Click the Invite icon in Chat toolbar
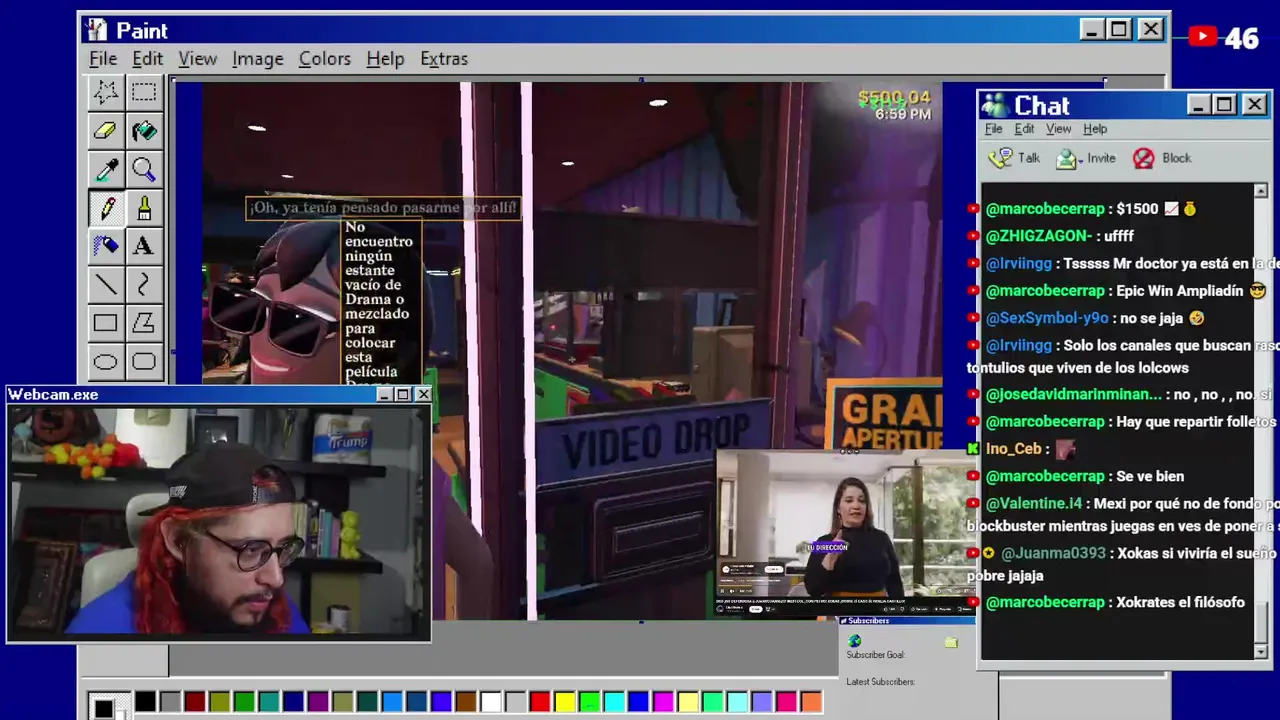Image resolution: width=1280 pixels, height=720 pixels. pos(1068,158)
